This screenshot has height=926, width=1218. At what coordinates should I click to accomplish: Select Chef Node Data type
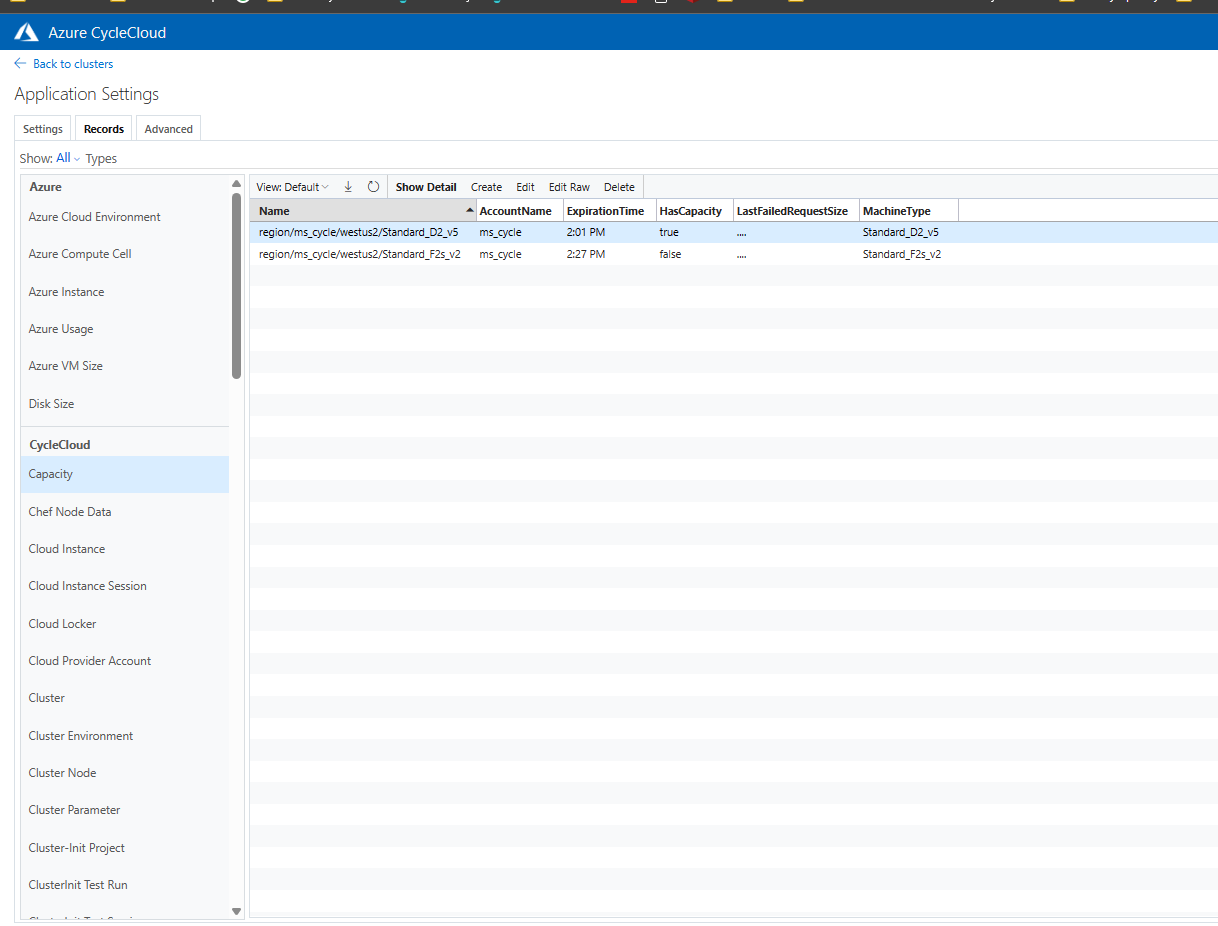[124, 512]
